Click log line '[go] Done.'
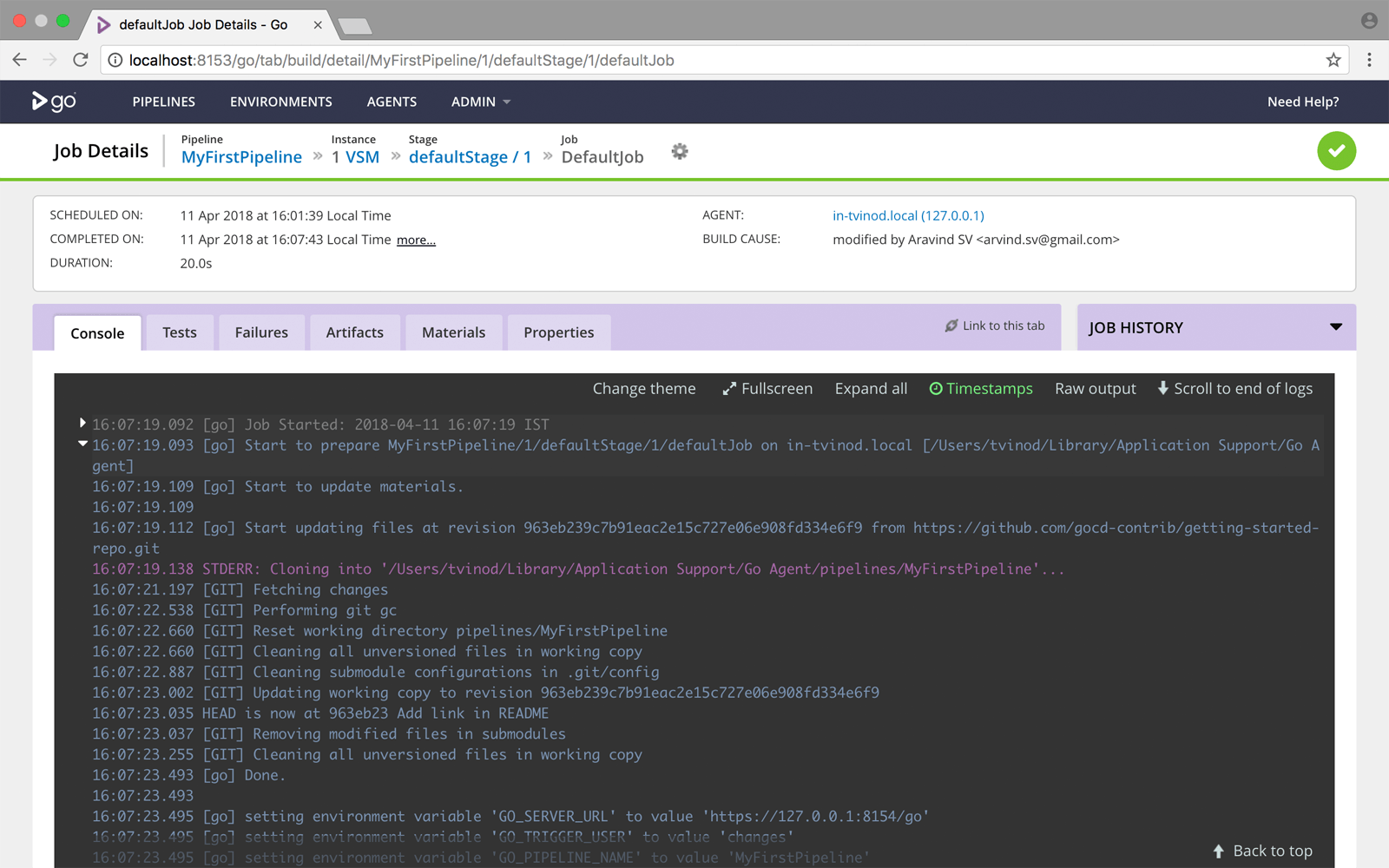 (189, 775)
